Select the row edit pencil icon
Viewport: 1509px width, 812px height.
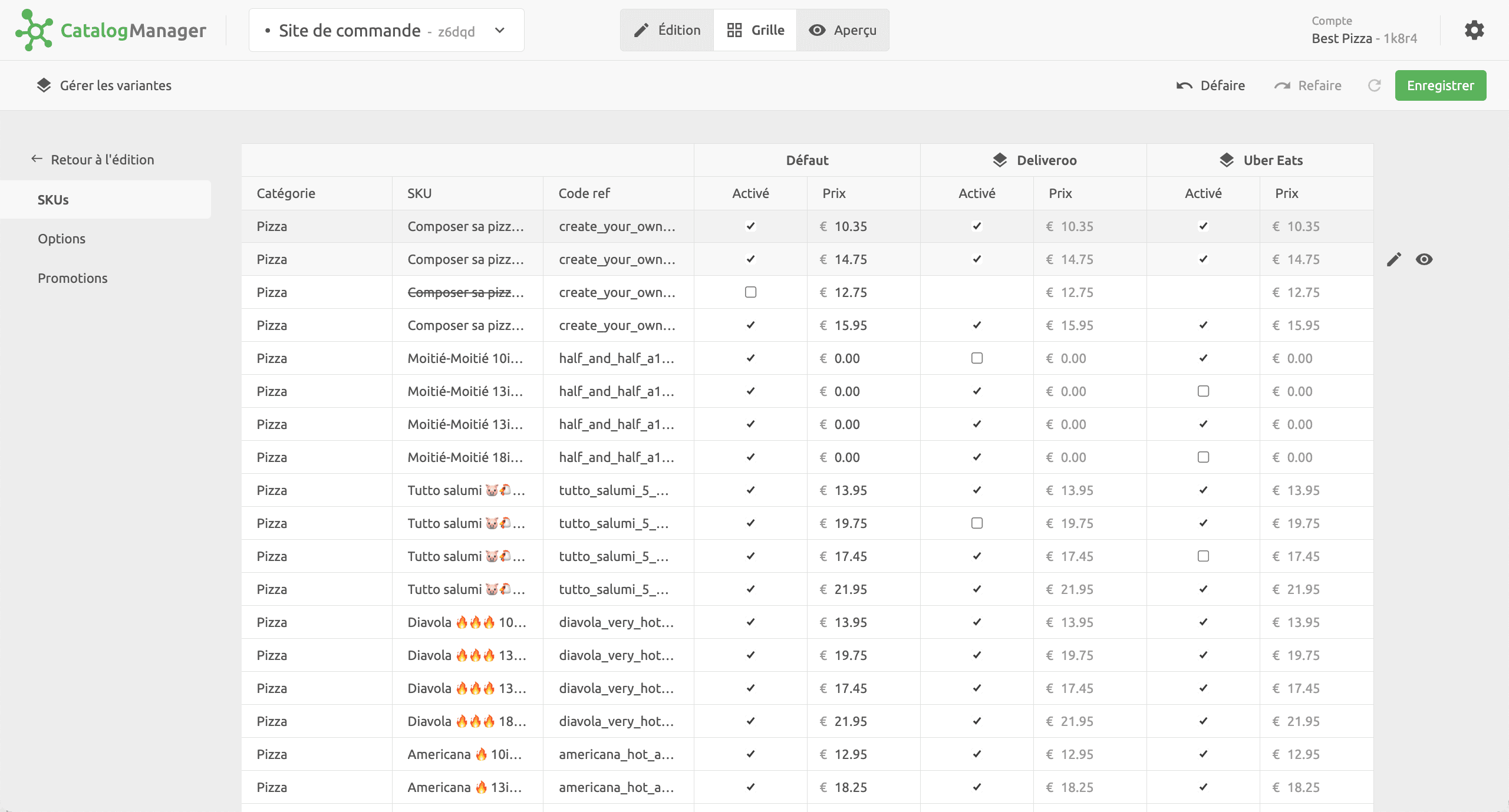point(1394,259)
